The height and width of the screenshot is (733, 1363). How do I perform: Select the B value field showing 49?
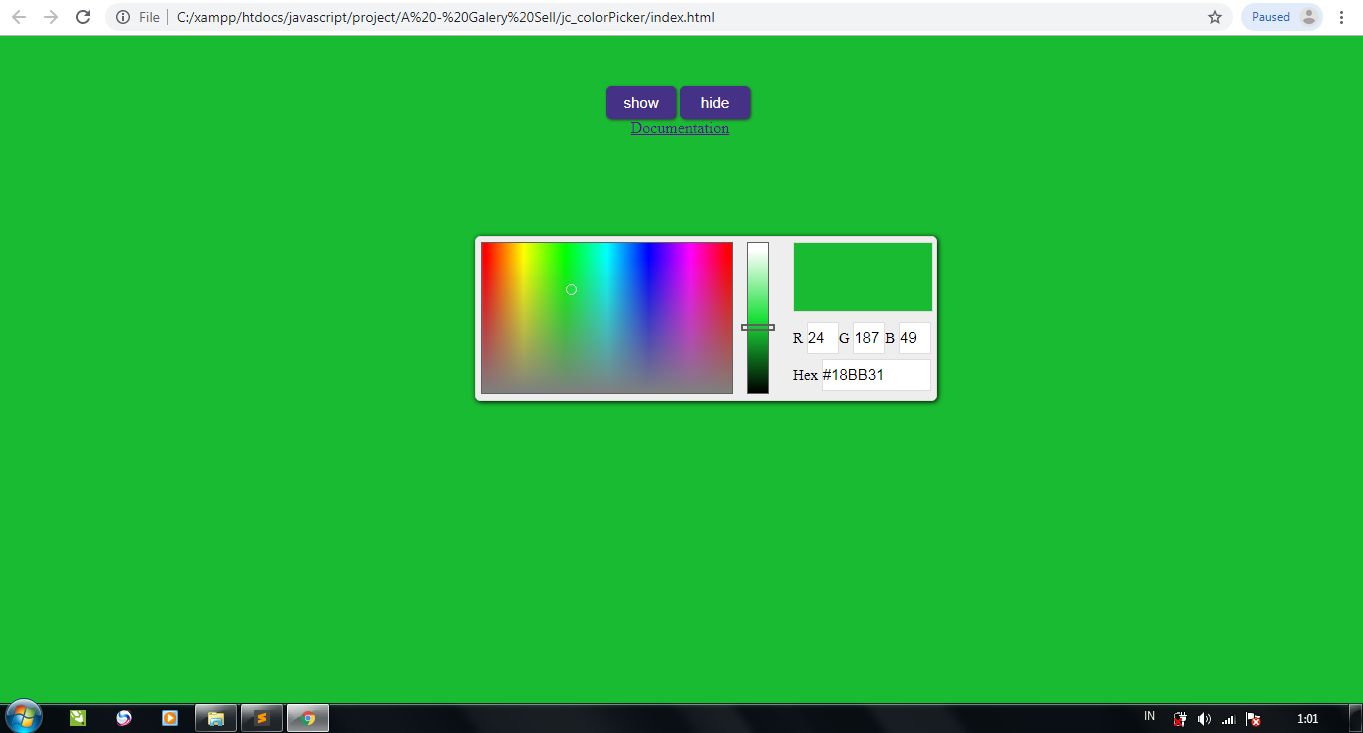click(x=914, y=338)
